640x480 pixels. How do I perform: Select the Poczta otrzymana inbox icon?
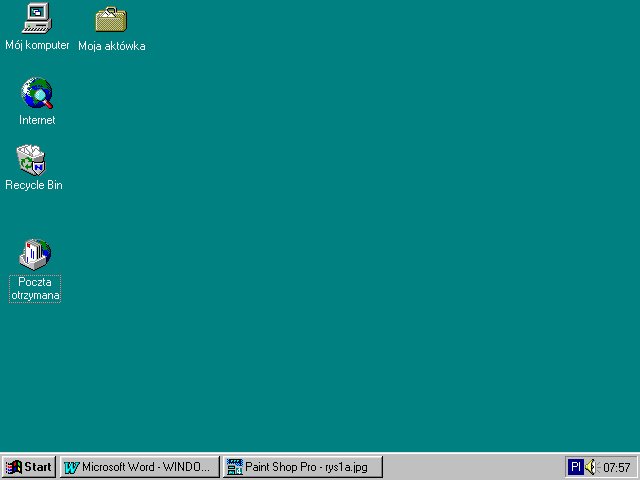coord(35,254)
